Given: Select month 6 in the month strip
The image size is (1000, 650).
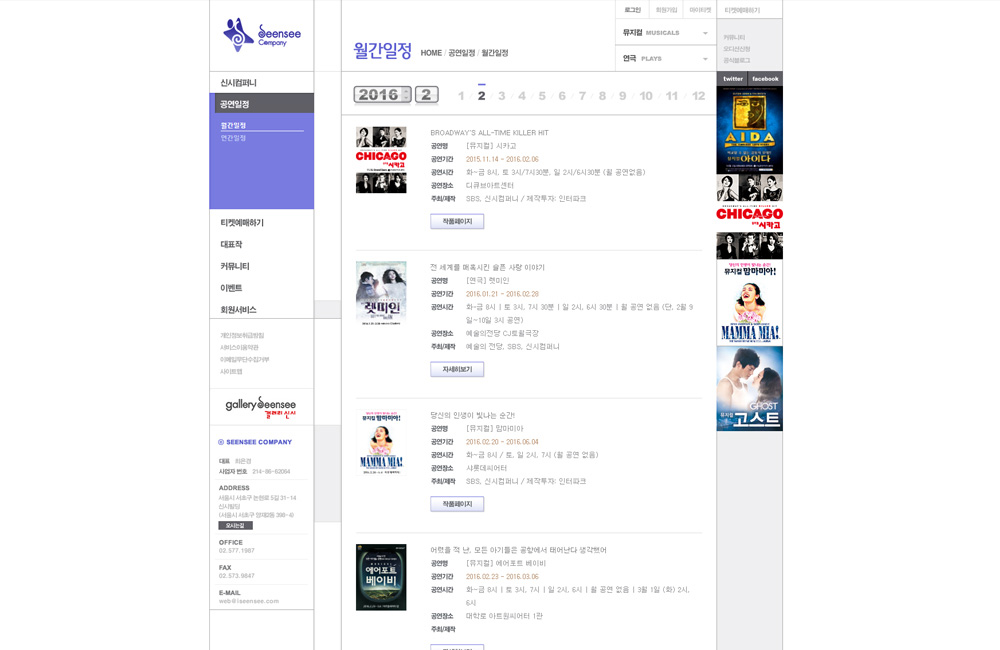Looking at the screenshot, I should tap(562, 96).
